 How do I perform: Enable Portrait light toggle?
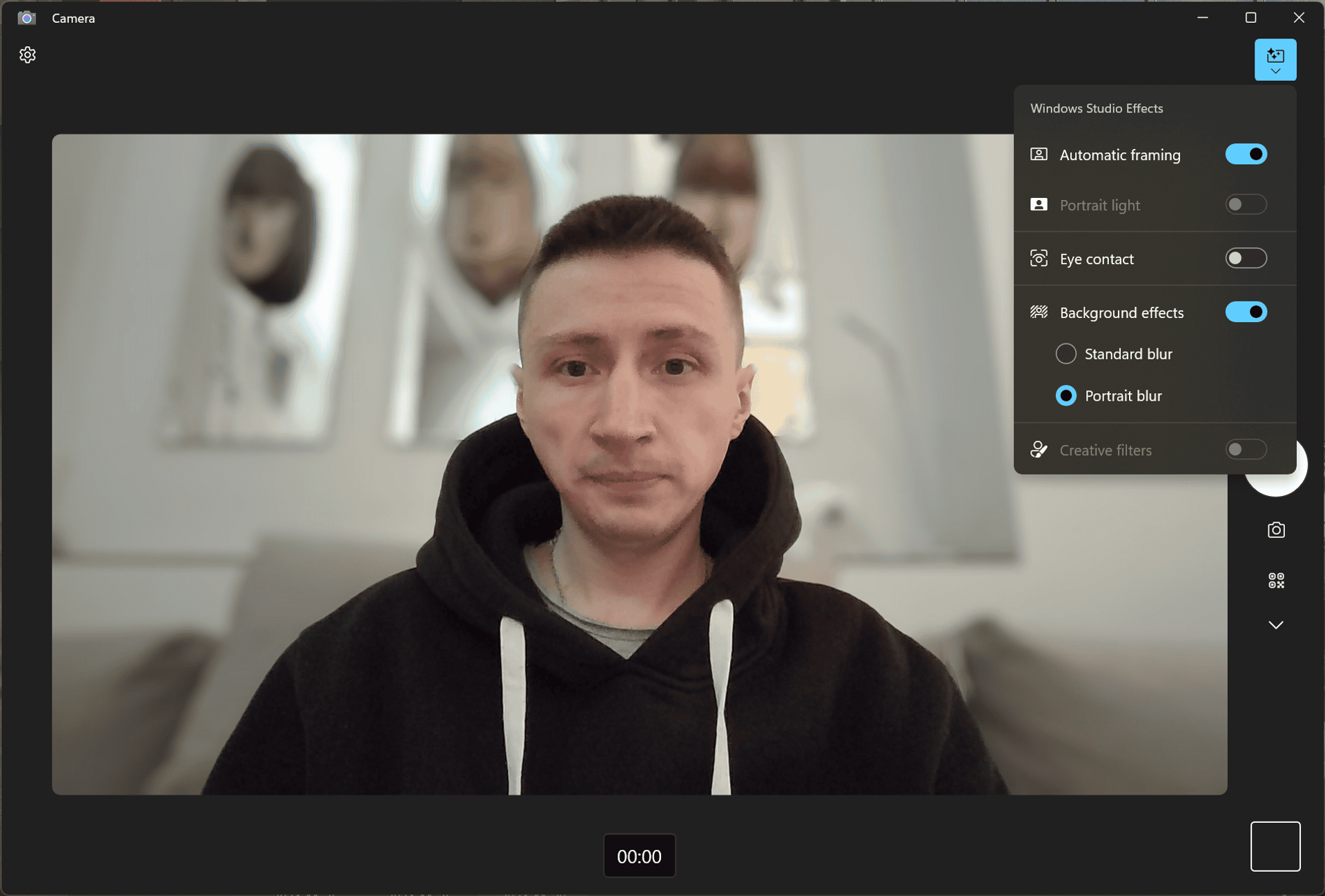(x=1246, y=205)
